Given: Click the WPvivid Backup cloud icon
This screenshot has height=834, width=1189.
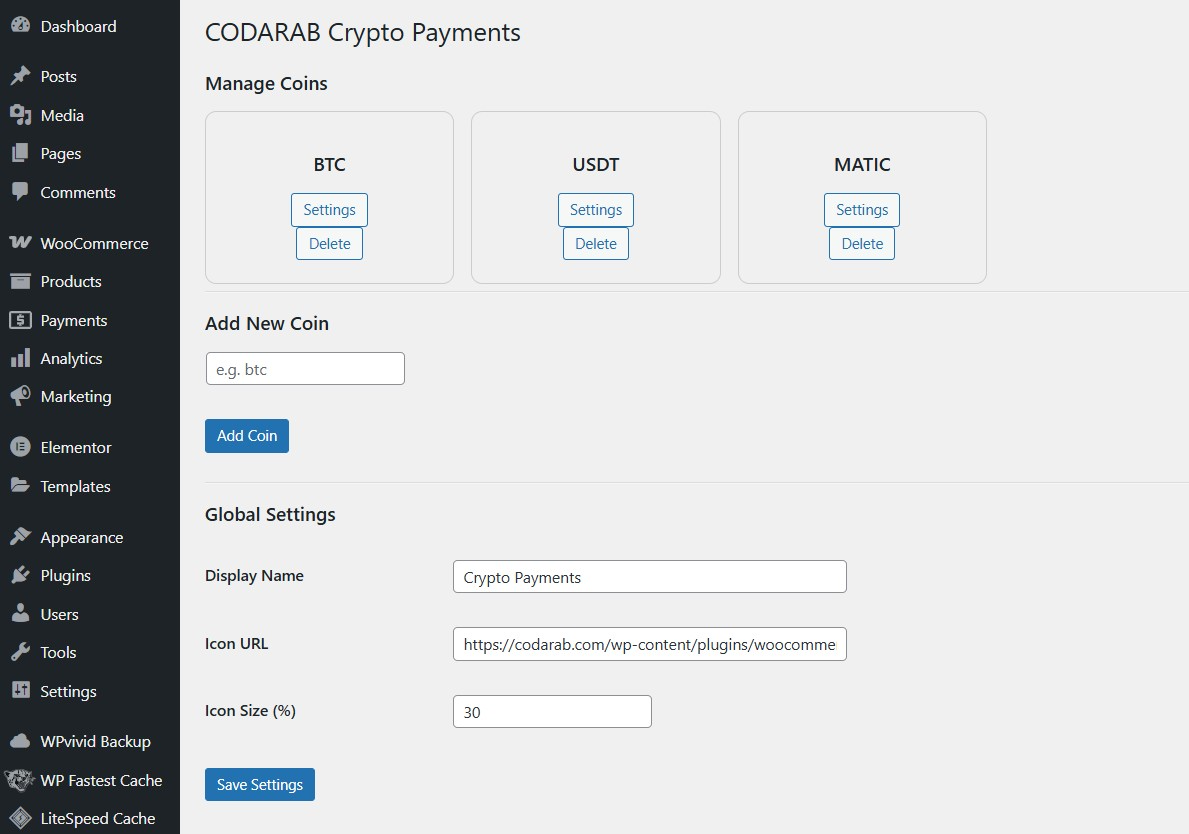Looking at the screenshot, I should point(20,741).
